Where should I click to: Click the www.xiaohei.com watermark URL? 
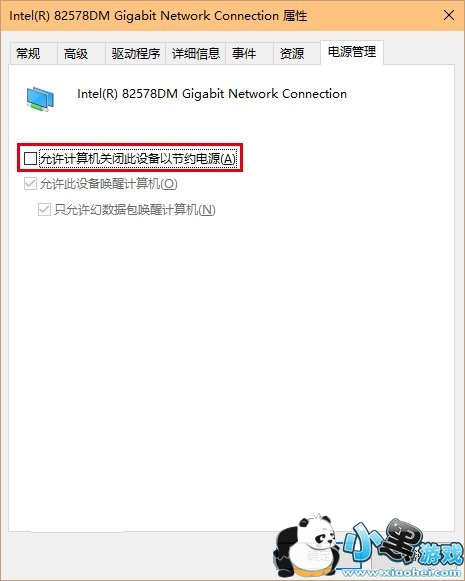[403, 573]
